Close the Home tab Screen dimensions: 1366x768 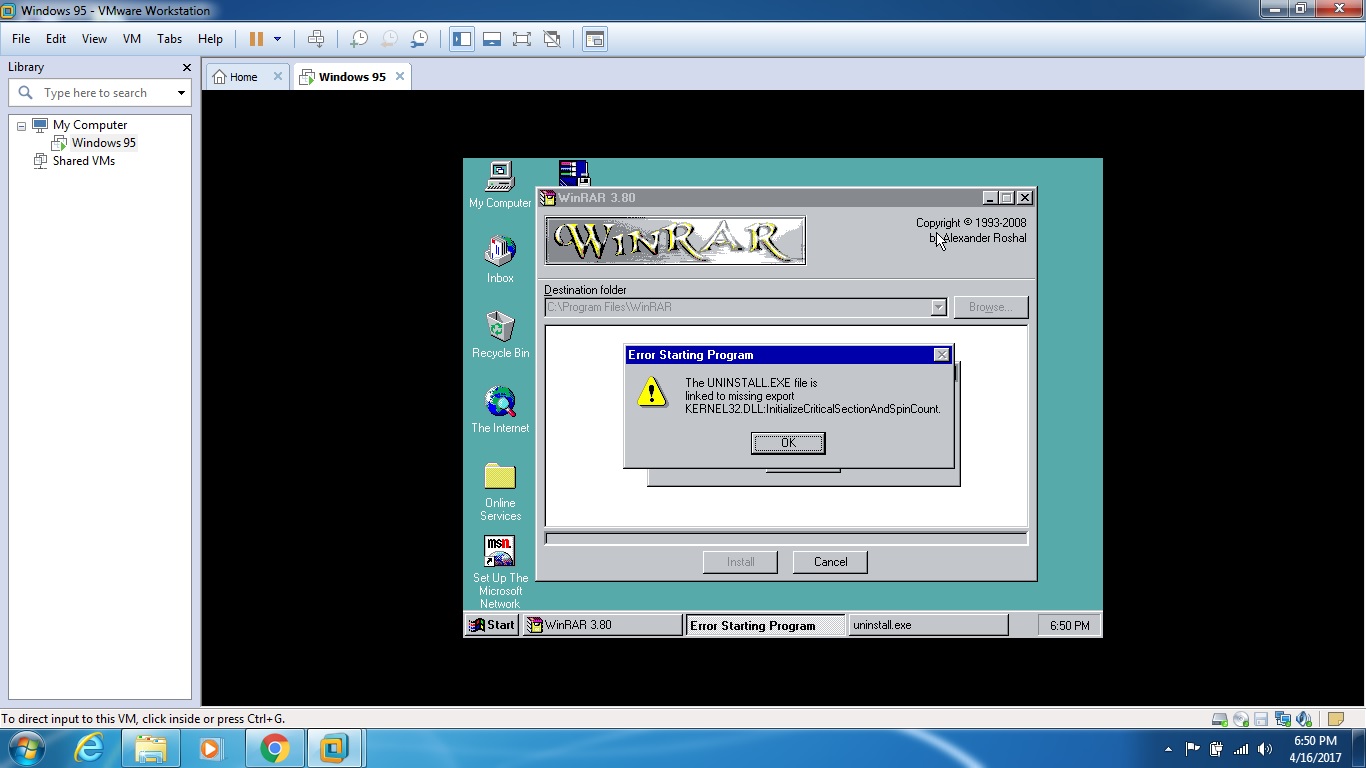point(278,76)
